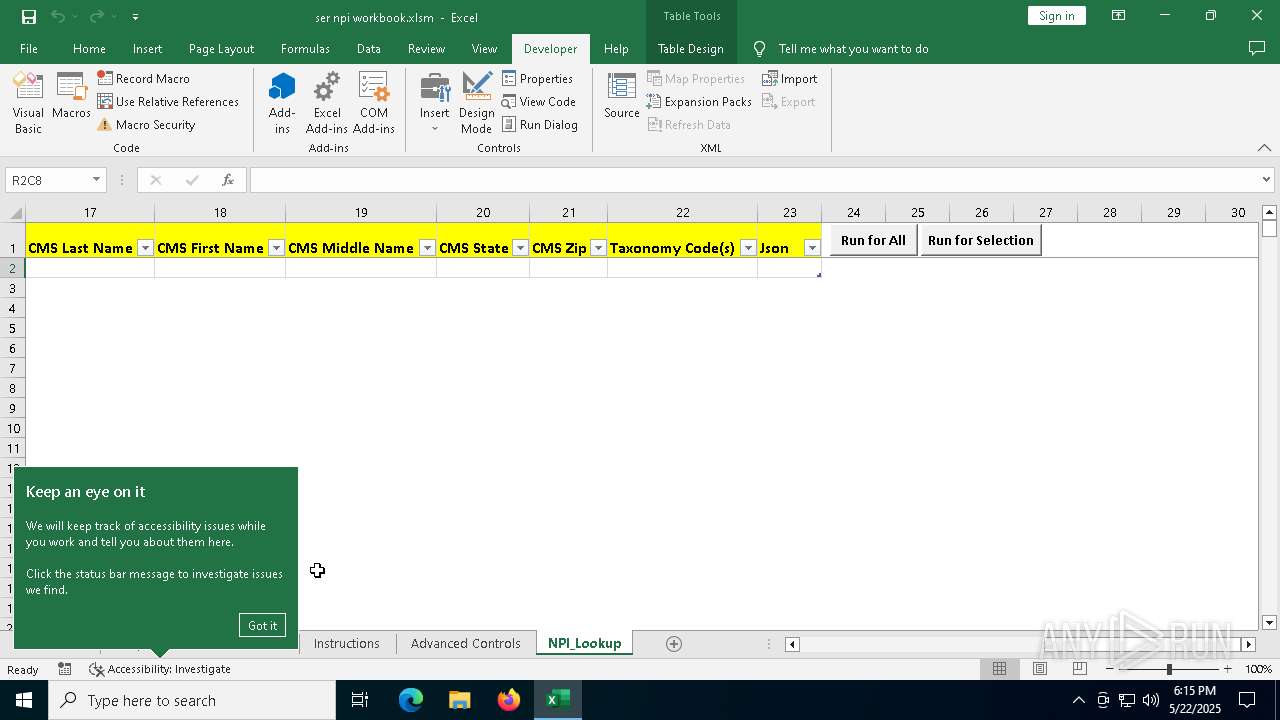Viewport: 1280px width, 720px height.
Task: Open the Macros dialog
Action: click(72, 97)
